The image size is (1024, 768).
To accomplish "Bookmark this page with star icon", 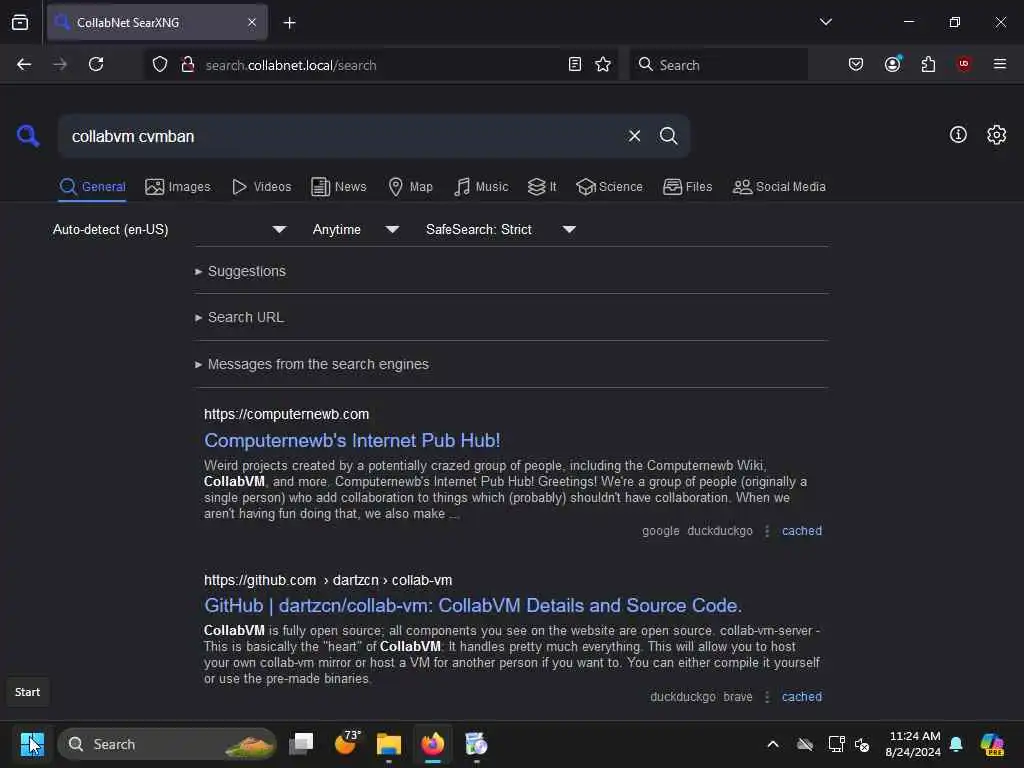I will (603, 65).
